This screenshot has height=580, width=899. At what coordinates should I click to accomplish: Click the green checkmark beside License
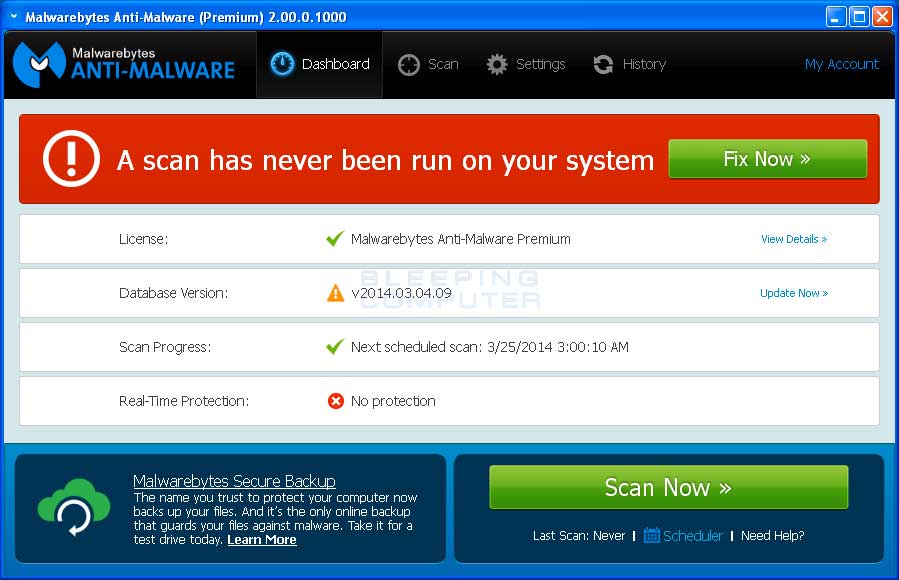coord(335,238)
